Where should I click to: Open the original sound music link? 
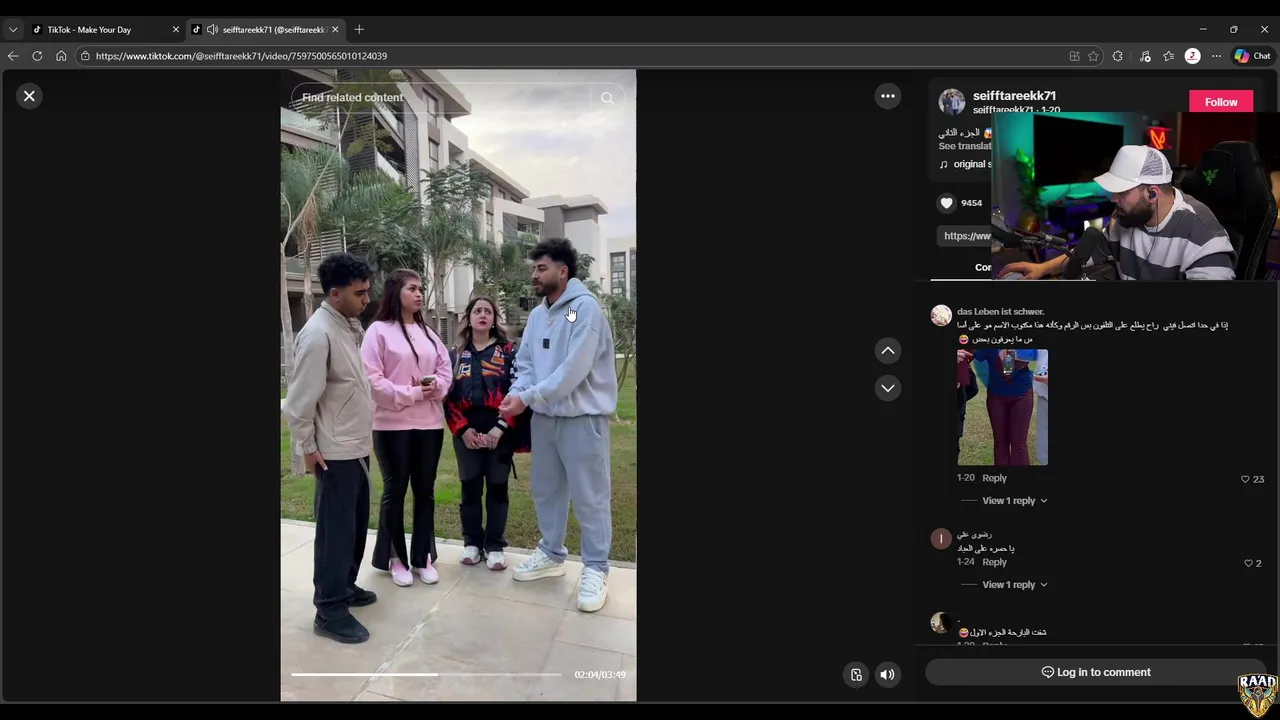[x=966, y=164]
